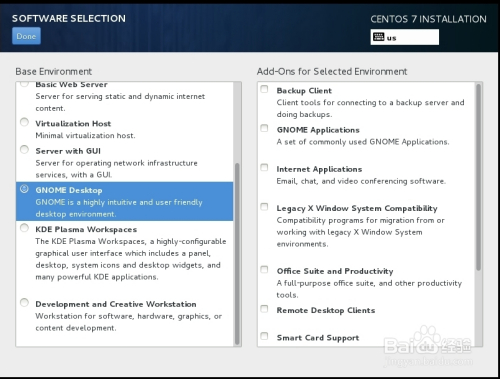Choose Development and Creative Workstation radio button
This screenshot has height=379, width=500.
pyautogui.click(x=24, y=302)
